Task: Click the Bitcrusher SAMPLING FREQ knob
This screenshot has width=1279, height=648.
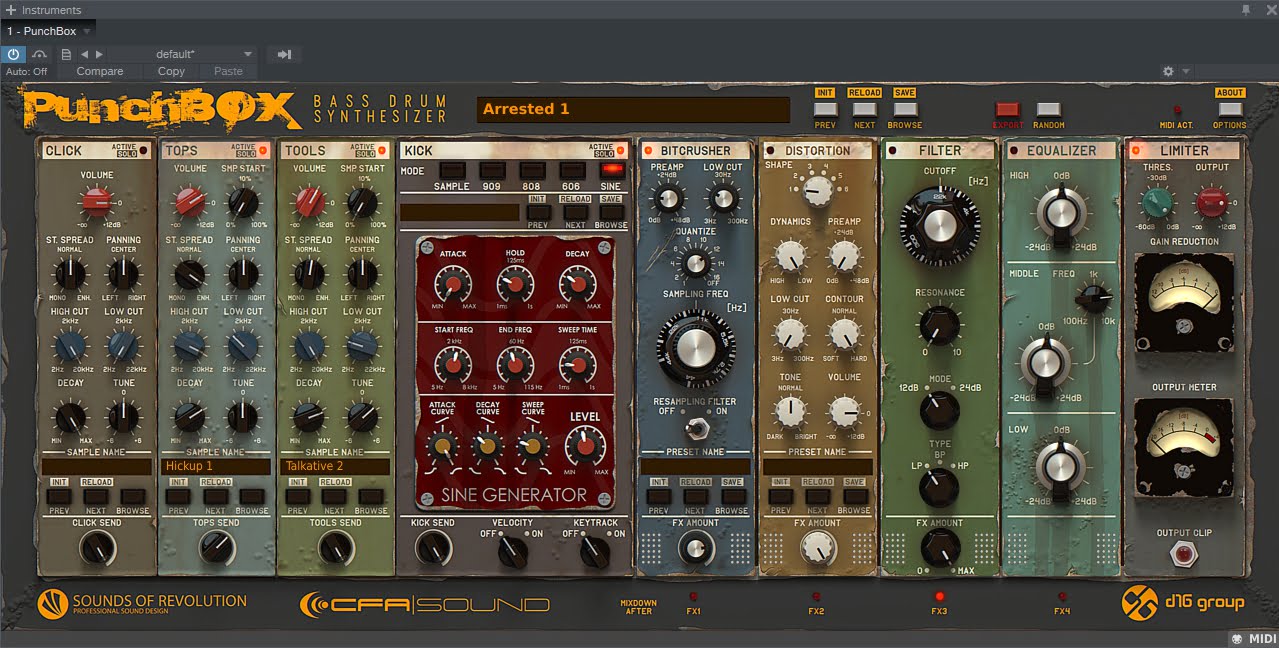Action: click(695, 349)
